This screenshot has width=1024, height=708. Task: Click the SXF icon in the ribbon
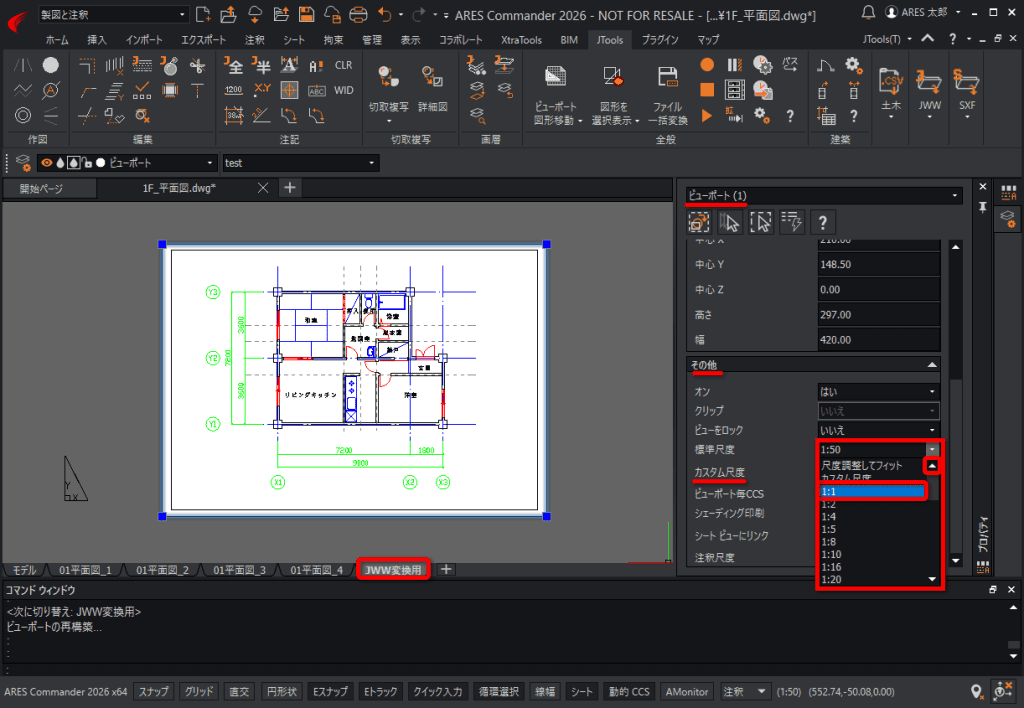(967, 81)
